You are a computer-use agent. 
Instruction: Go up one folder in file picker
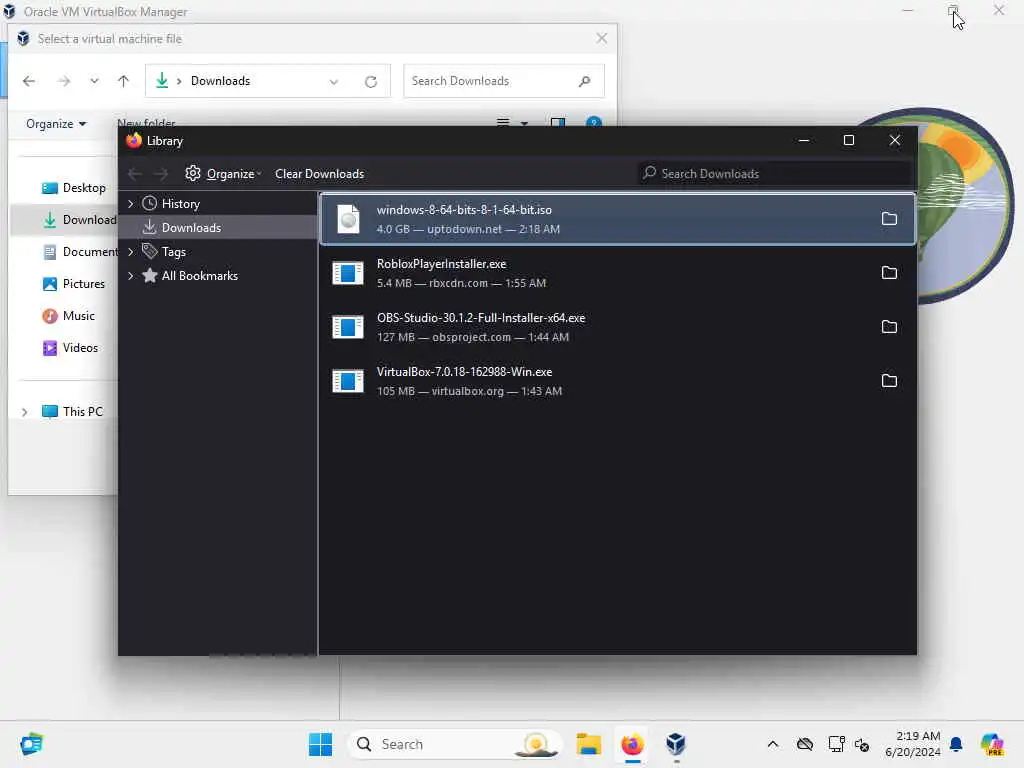(123, 81)
